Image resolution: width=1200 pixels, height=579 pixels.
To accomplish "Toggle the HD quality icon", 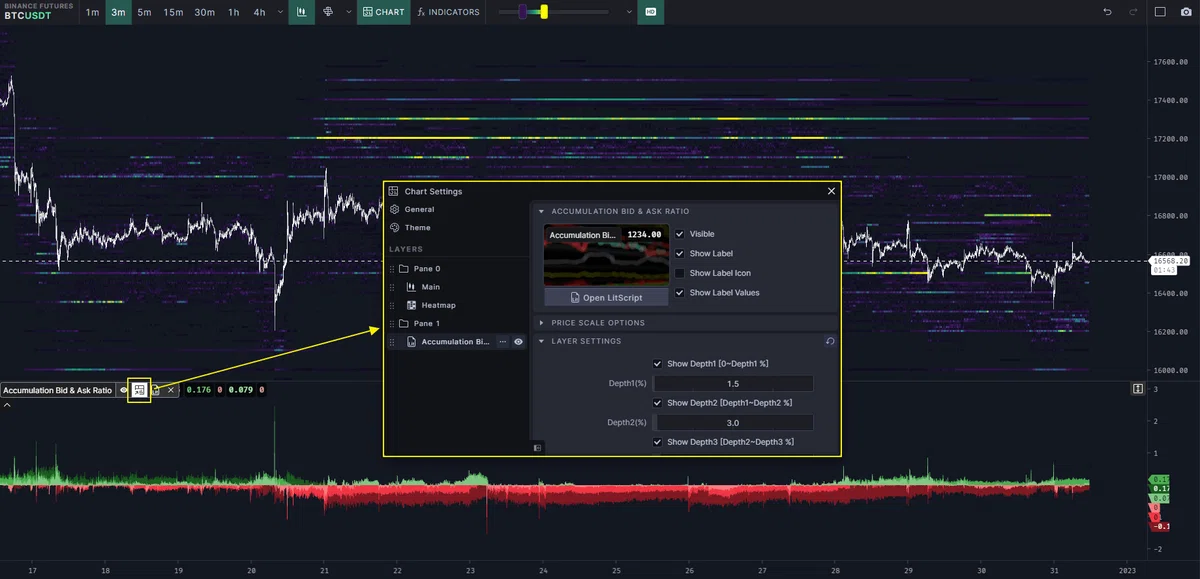I will [651, 12].
